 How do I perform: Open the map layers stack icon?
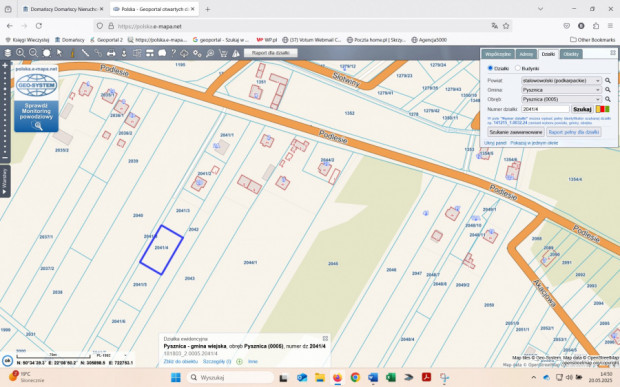(x=8, y=53)
